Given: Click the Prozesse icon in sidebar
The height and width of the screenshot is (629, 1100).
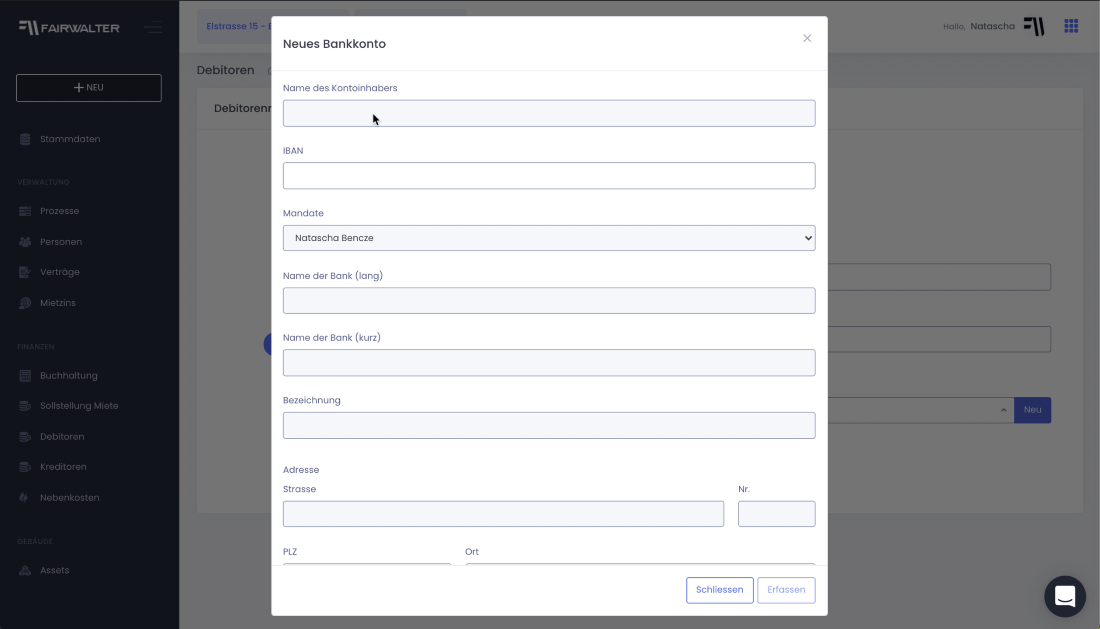Looking at the screenshot, I should point(25,211).
